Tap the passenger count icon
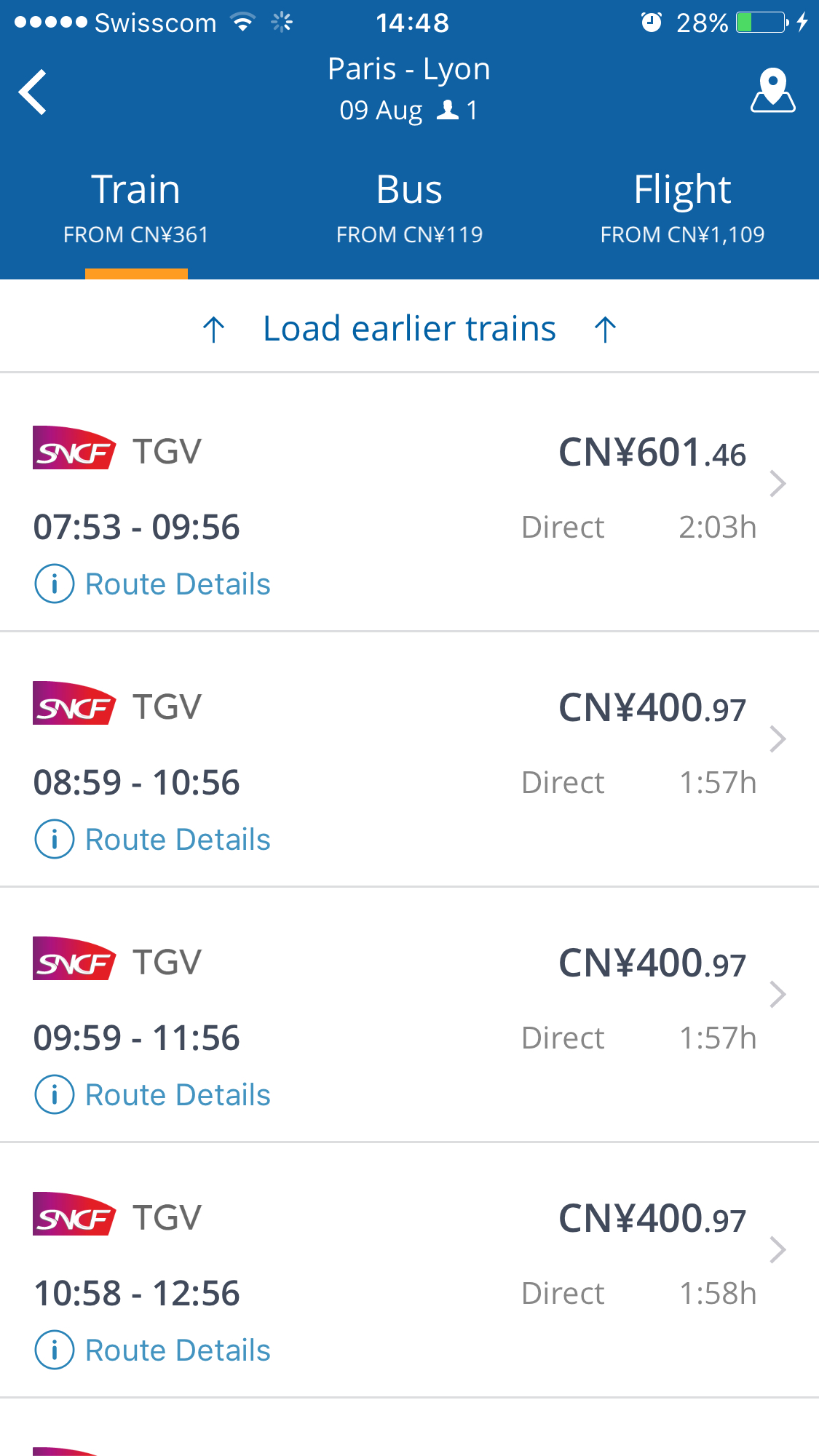 [448, 111]
